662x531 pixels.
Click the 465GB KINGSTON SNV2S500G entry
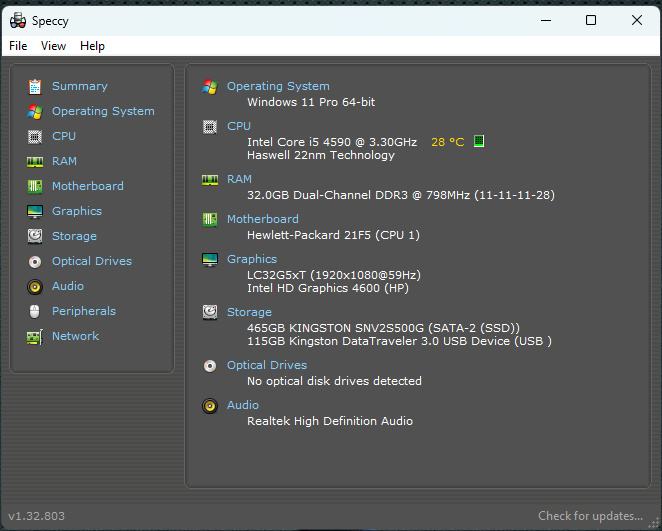pos(383,328)
